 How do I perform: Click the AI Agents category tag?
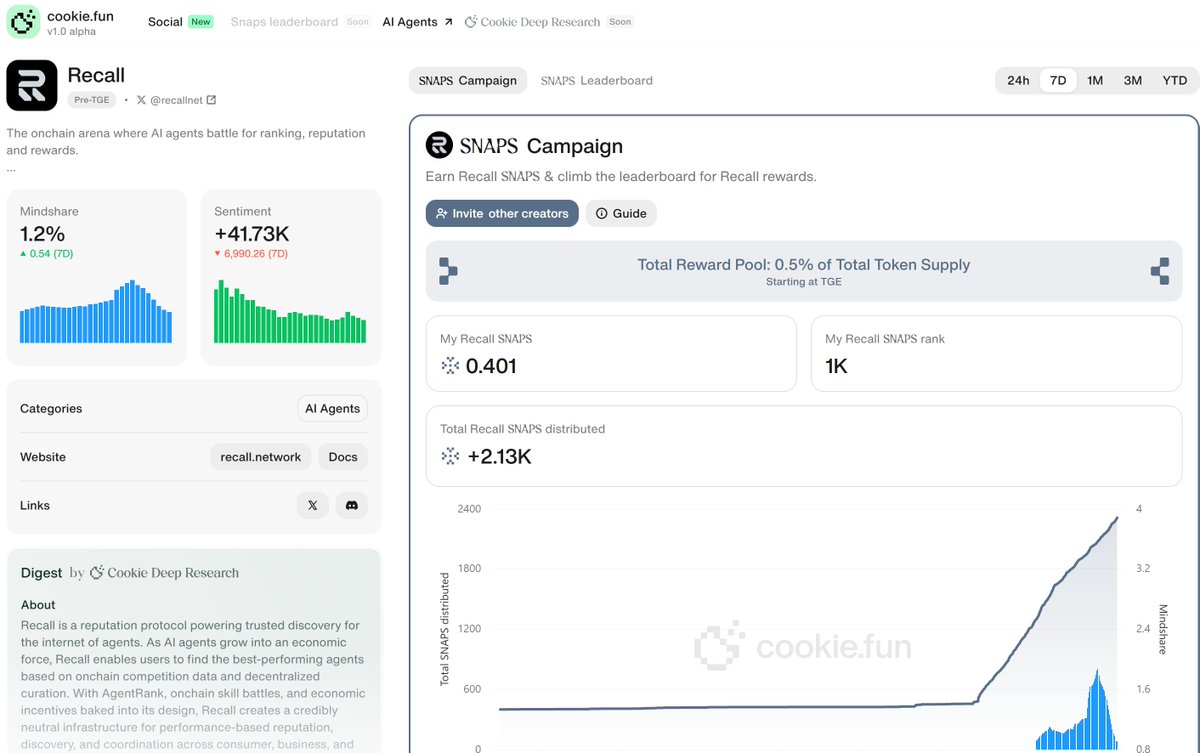332,409
